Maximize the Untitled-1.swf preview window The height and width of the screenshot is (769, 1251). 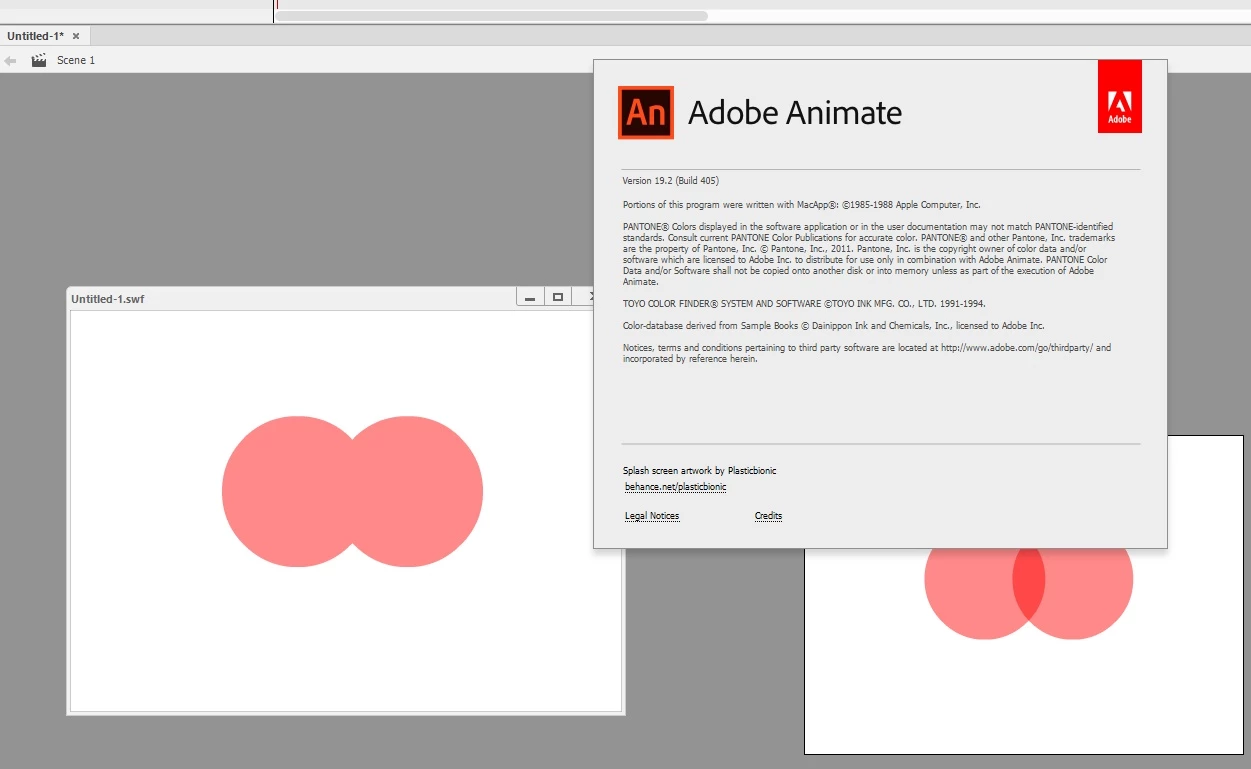(x=558, y=297)
